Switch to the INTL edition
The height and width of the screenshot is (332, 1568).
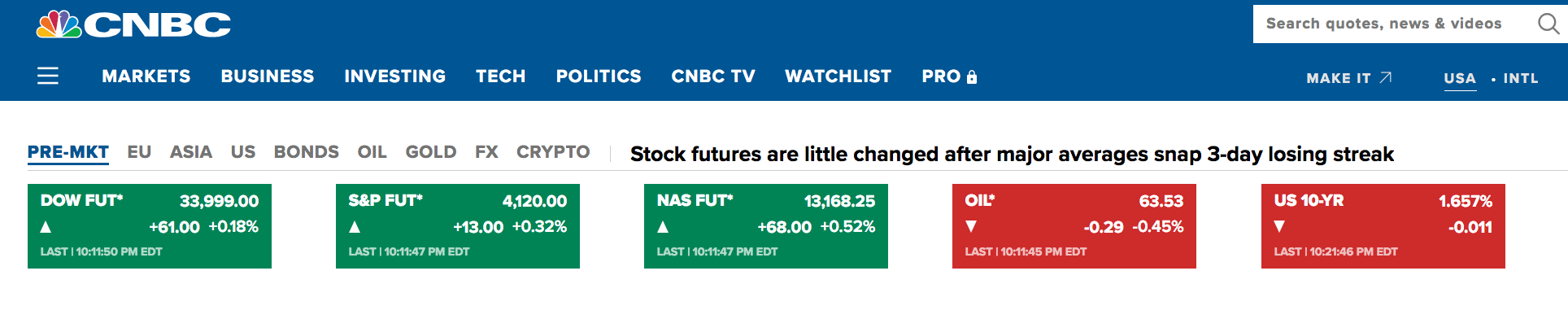coord(1521,78)
